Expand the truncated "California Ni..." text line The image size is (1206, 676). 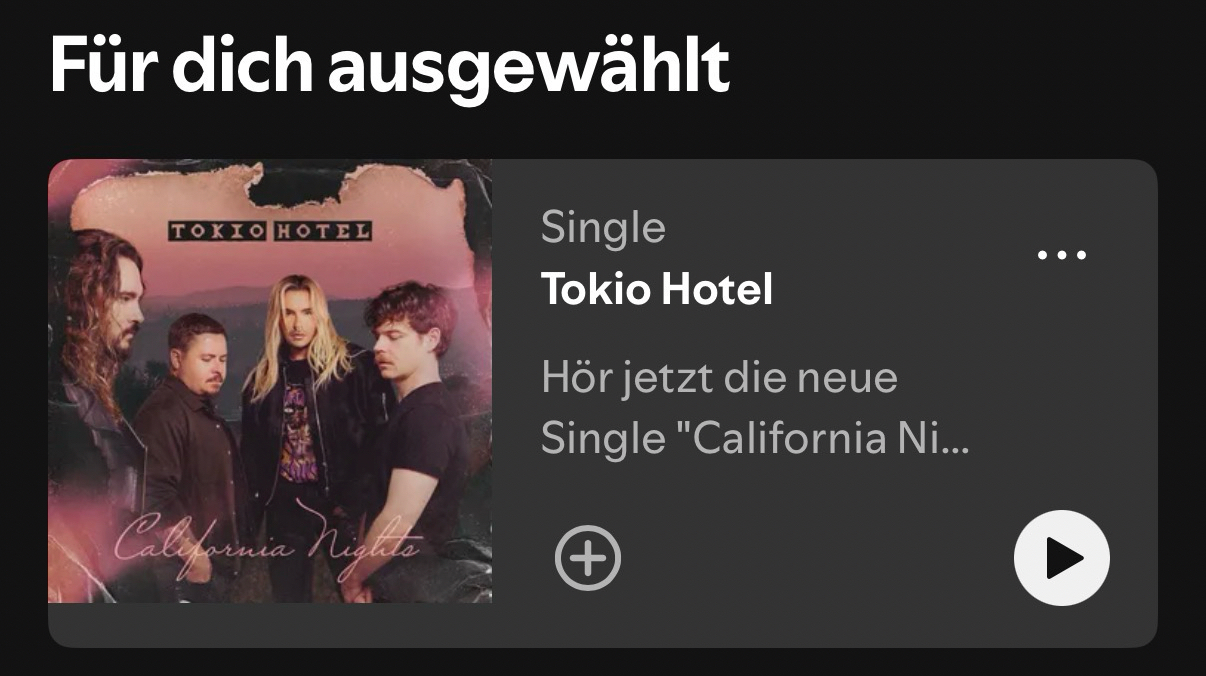pos(755,439)
